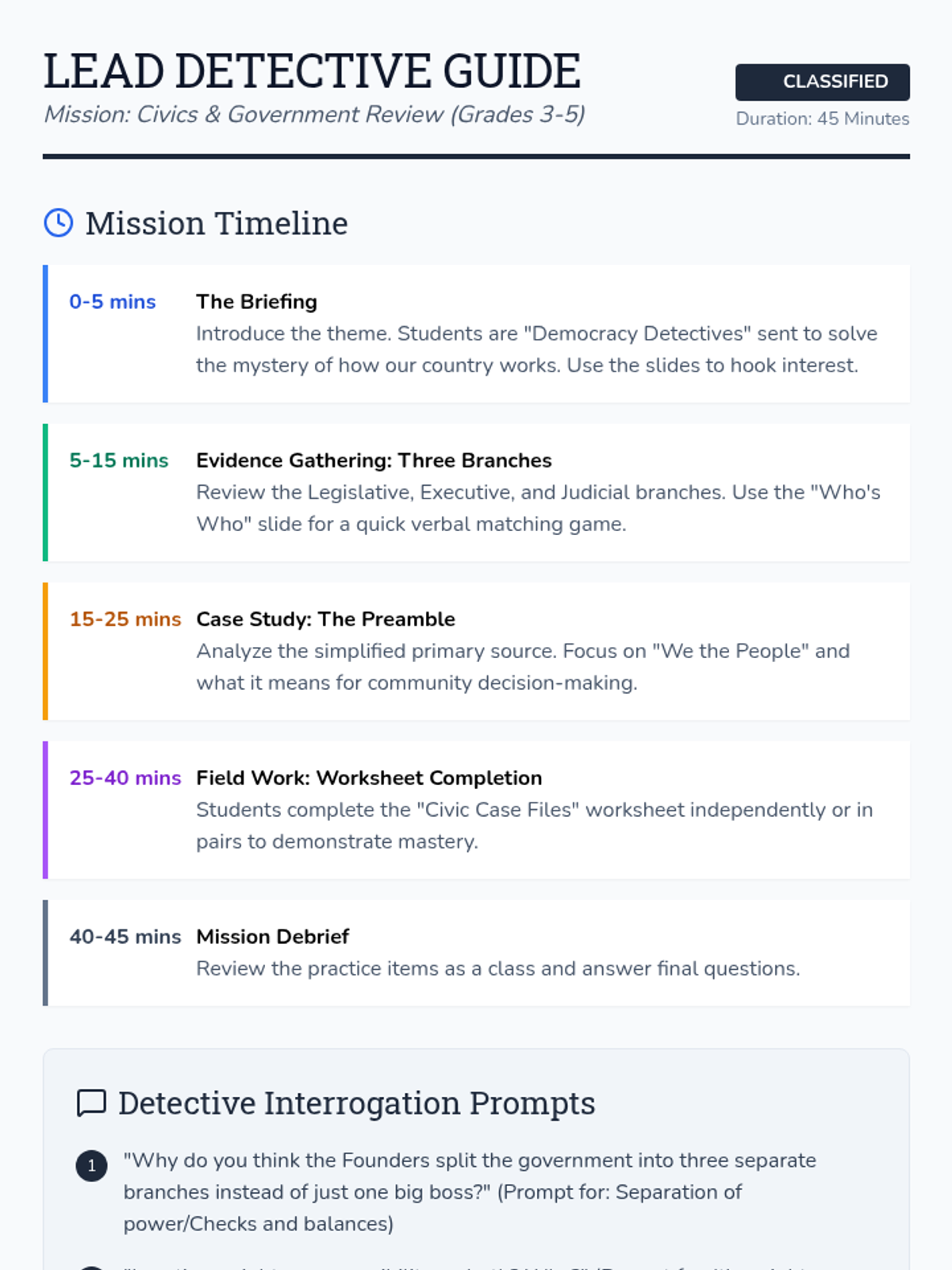The image size is (952, 1270).
Task: Click the speech bubble icon by Interrogation Prompts
Action: 91,1103
